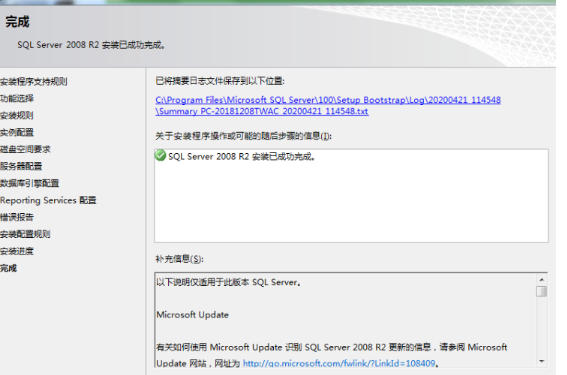Click the 补充信息(S) label

[x=179, y=259]
